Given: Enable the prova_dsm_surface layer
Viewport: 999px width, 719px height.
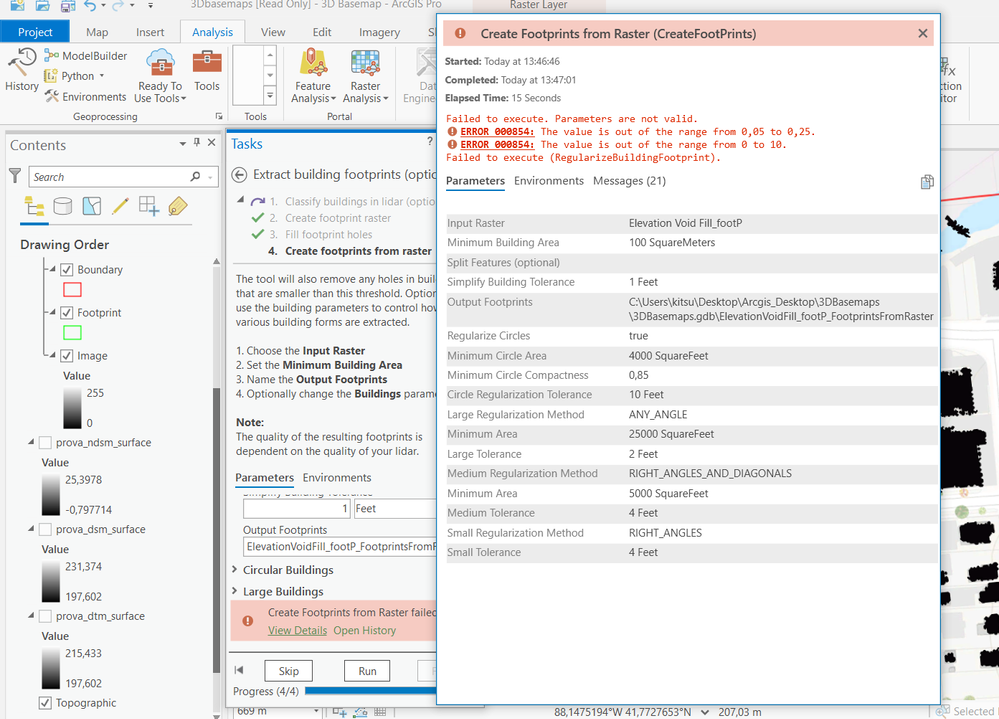Looking at the screenshot, I should (45, 529).
